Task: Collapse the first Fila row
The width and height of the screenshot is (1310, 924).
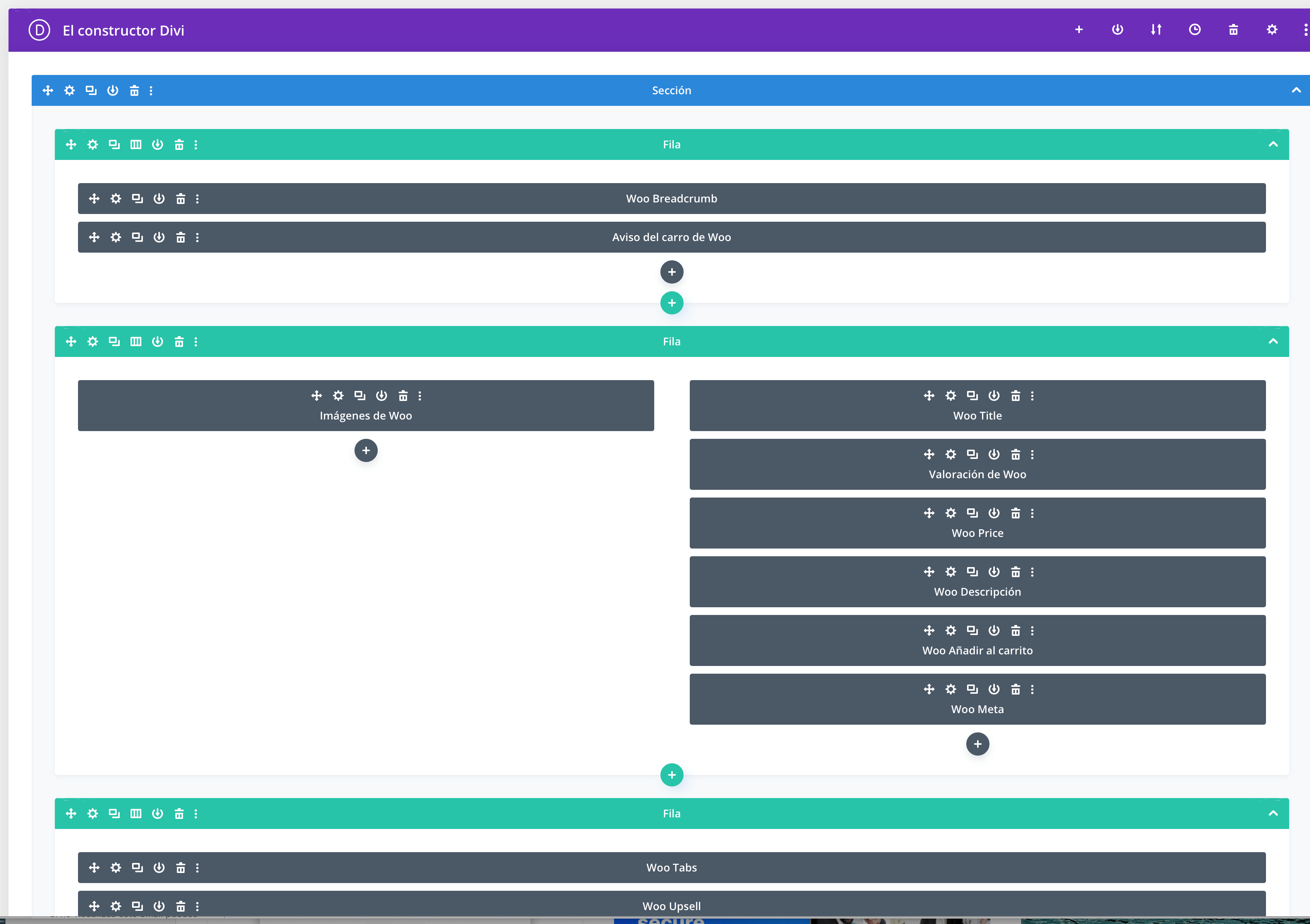Action: [1273, 144]
